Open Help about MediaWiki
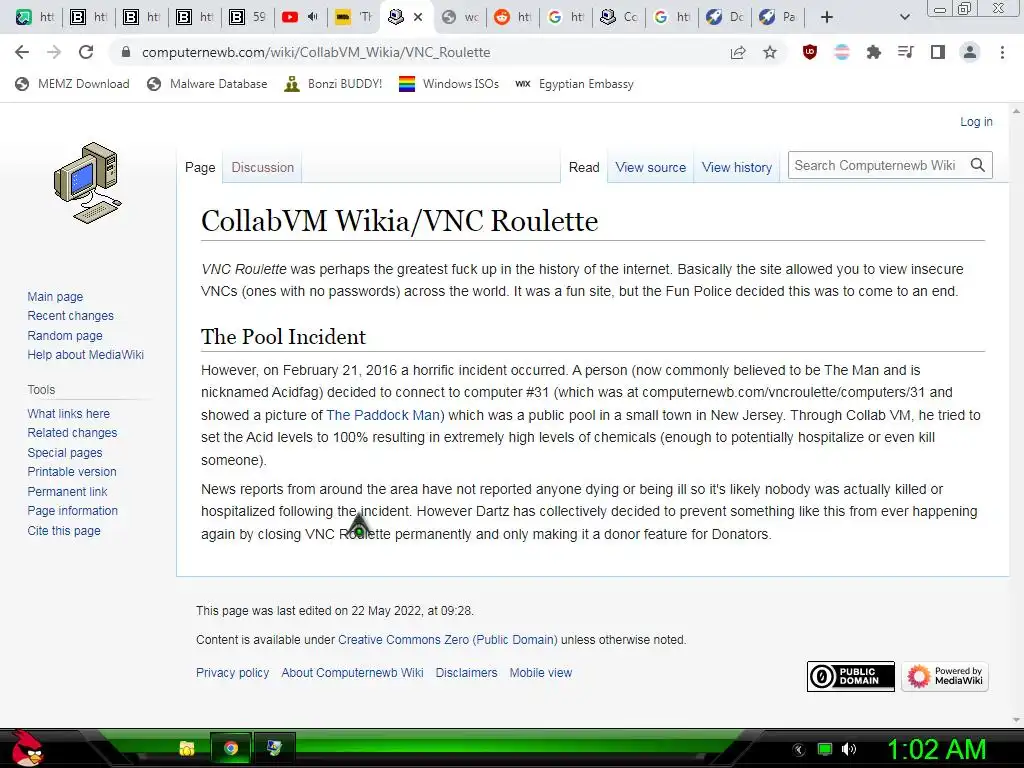 86,355
